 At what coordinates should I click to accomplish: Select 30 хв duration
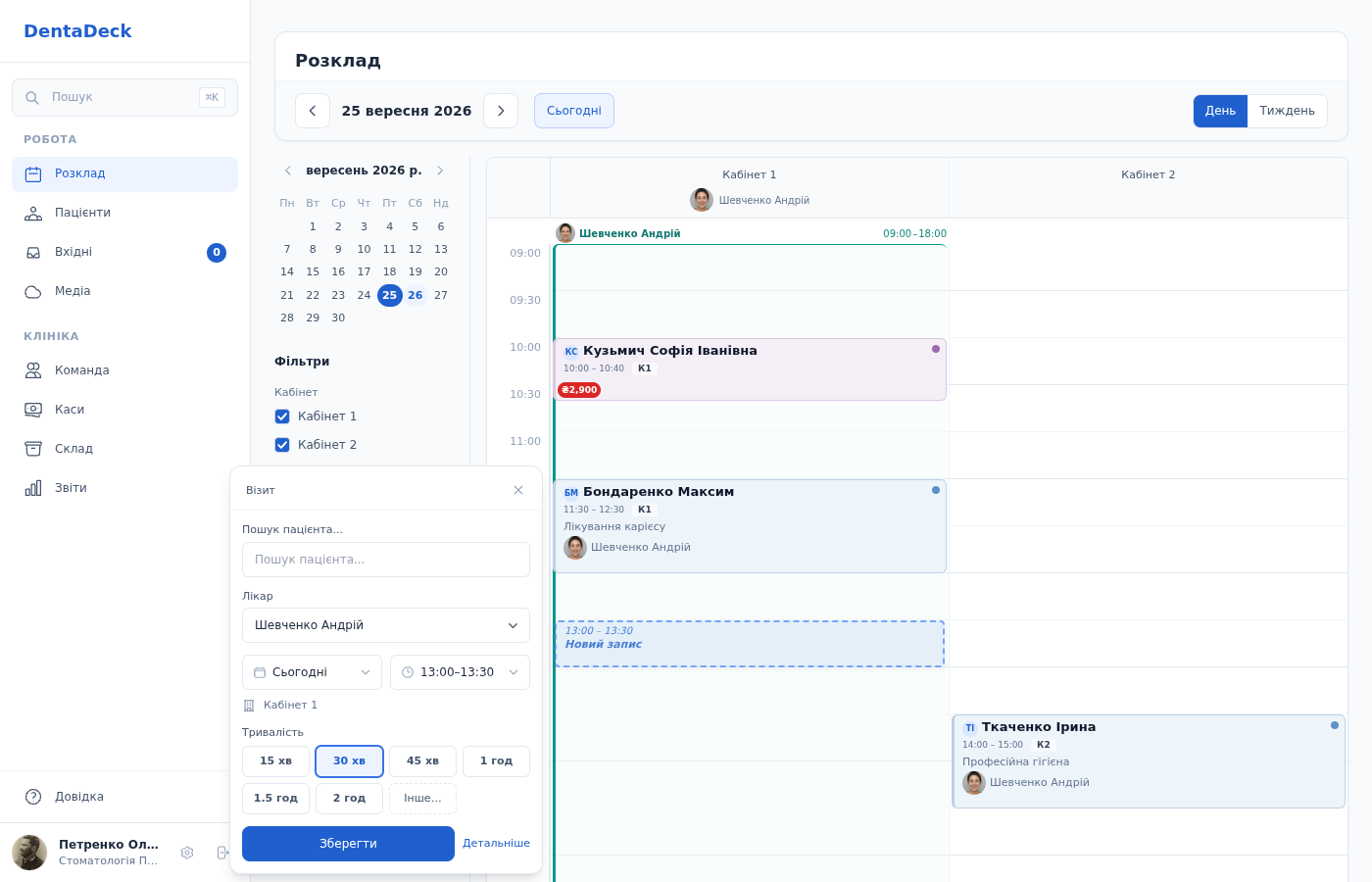pos(349,761)
